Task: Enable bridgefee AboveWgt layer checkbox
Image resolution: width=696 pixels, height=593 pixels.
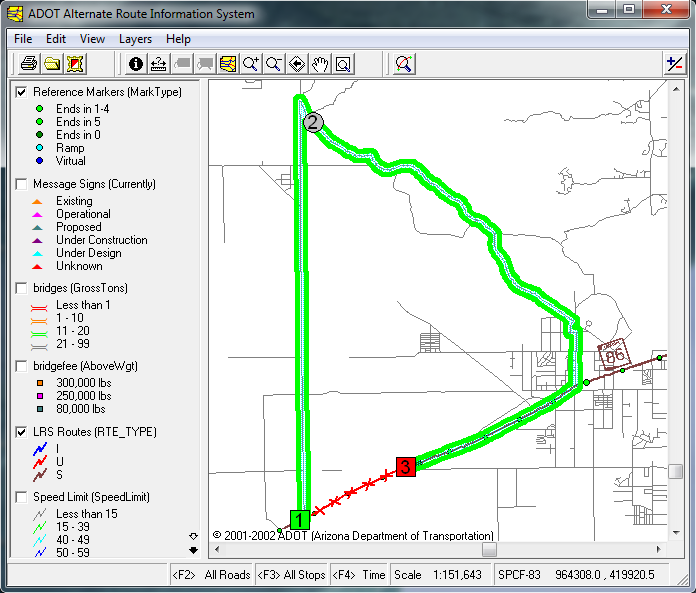Action: [x=21, y=366]
